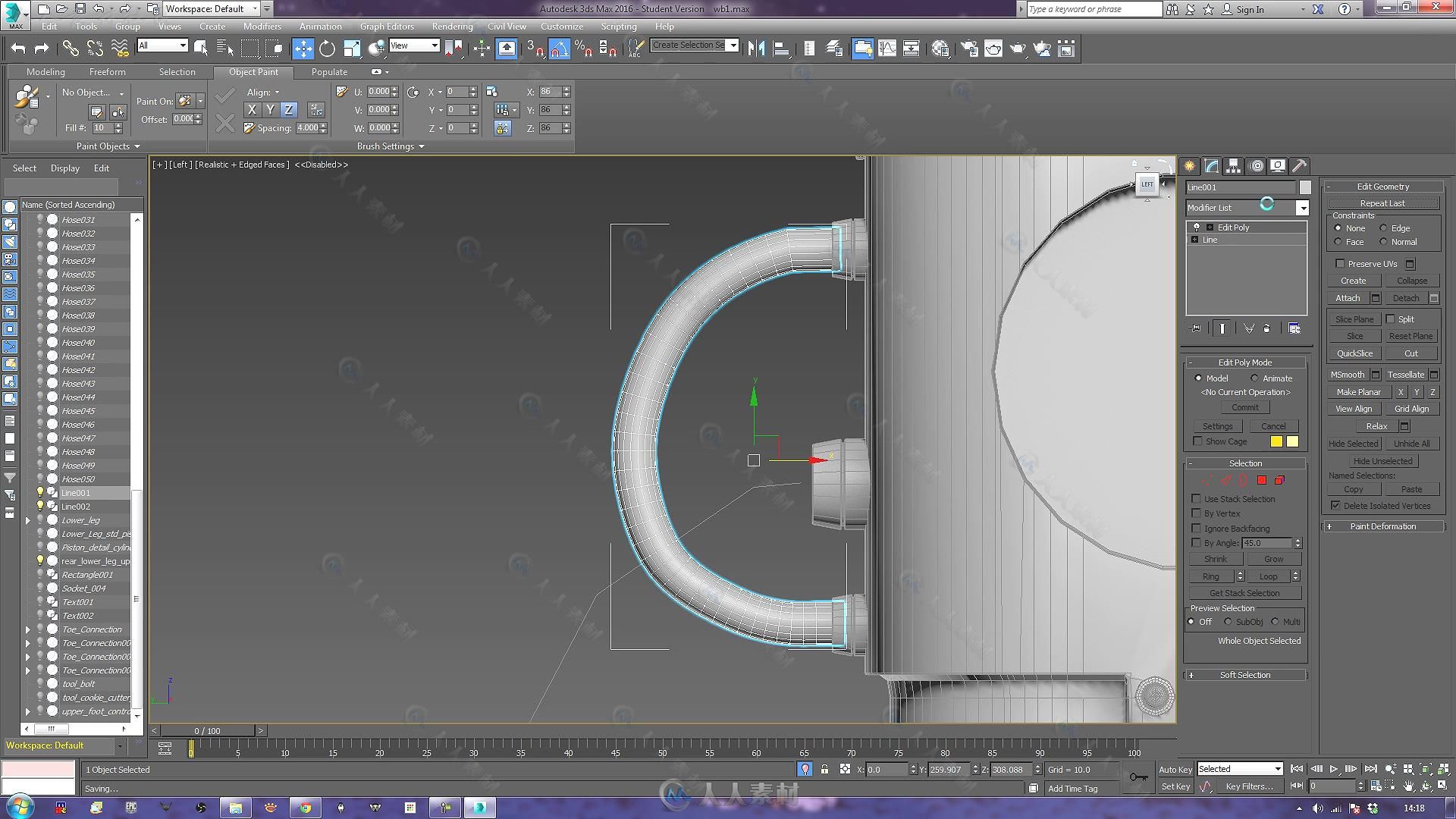
Task: Enable Ignore Backfacing checkbox
Action: 1196,529
